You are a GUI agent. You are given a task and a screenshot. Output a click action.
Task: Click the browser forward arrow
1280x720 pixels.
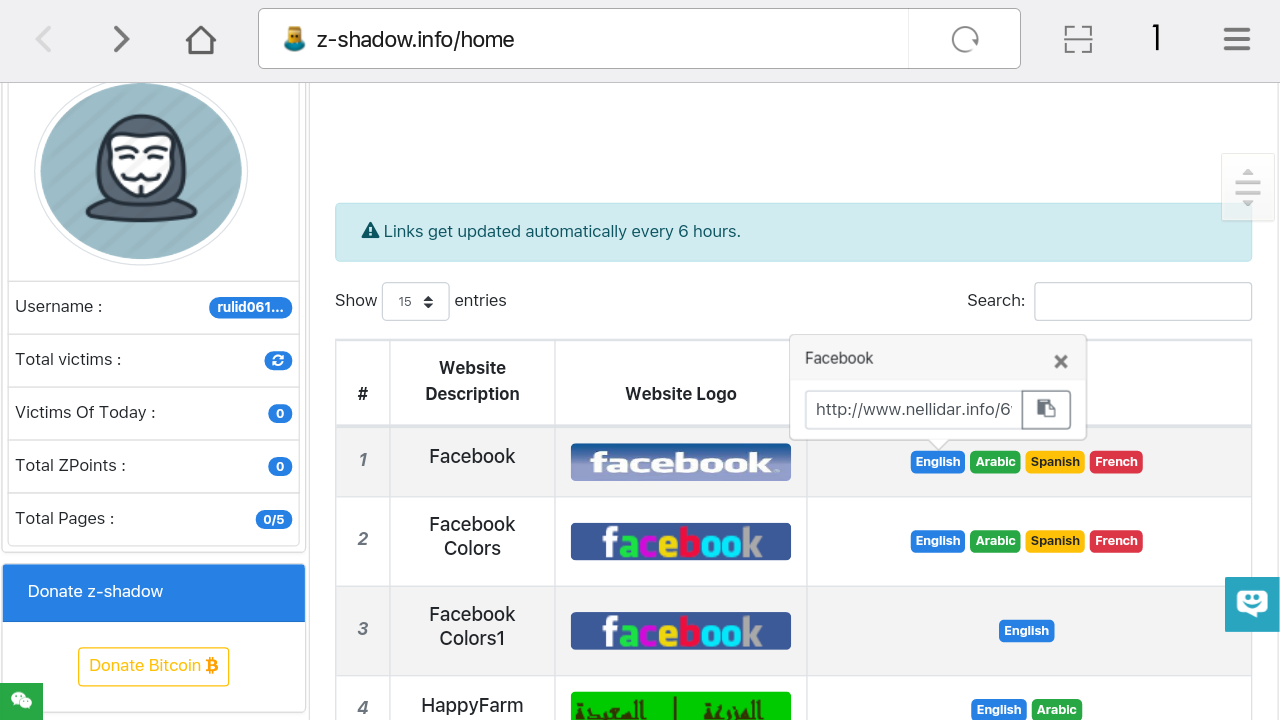click(121, 39)
